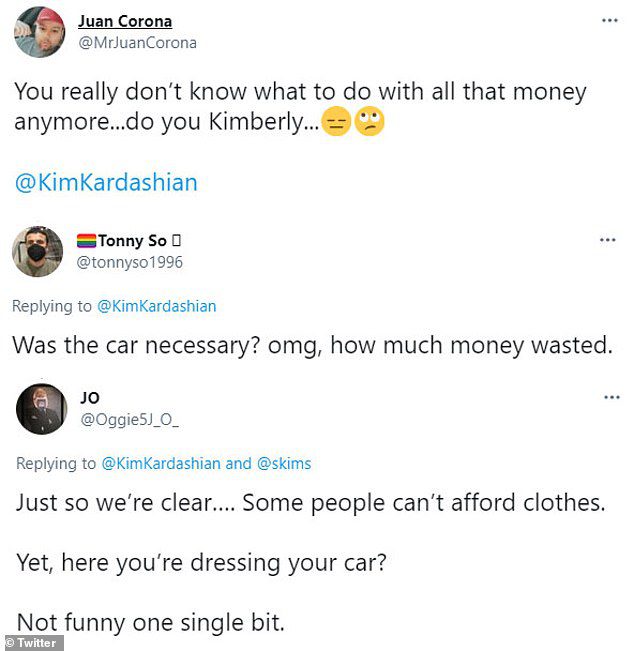Click the @KimKardashian mention in Juan's tweet

pos(106,182)
